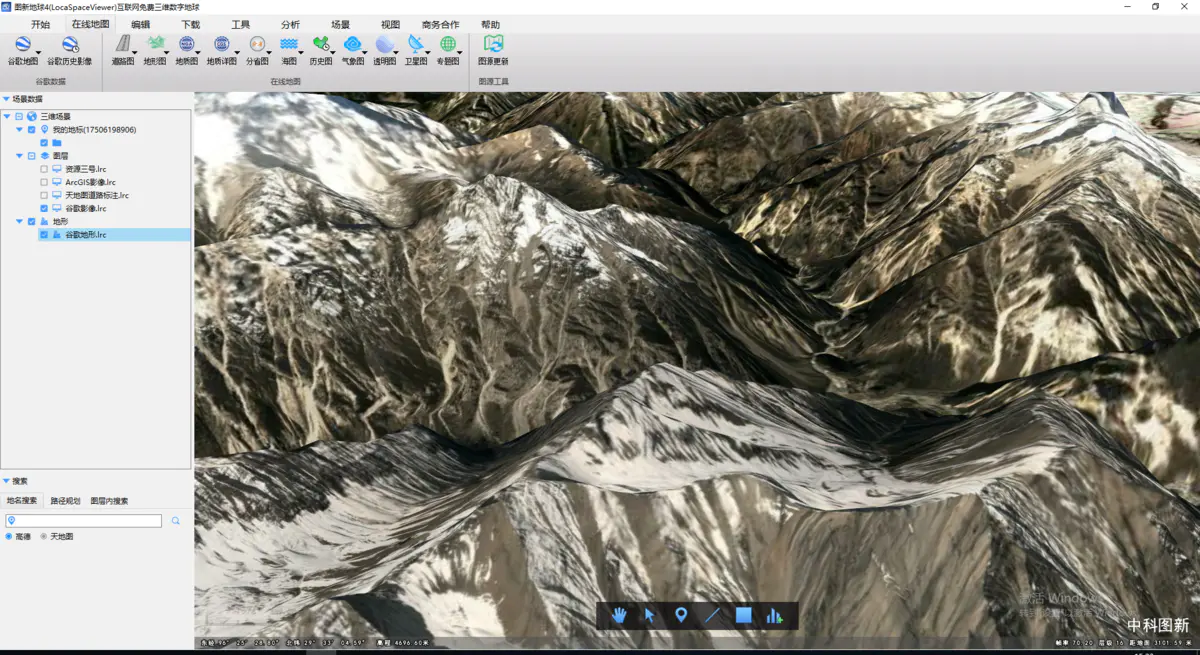Open the 场景 ribbon tab

[x=340, y=25]
